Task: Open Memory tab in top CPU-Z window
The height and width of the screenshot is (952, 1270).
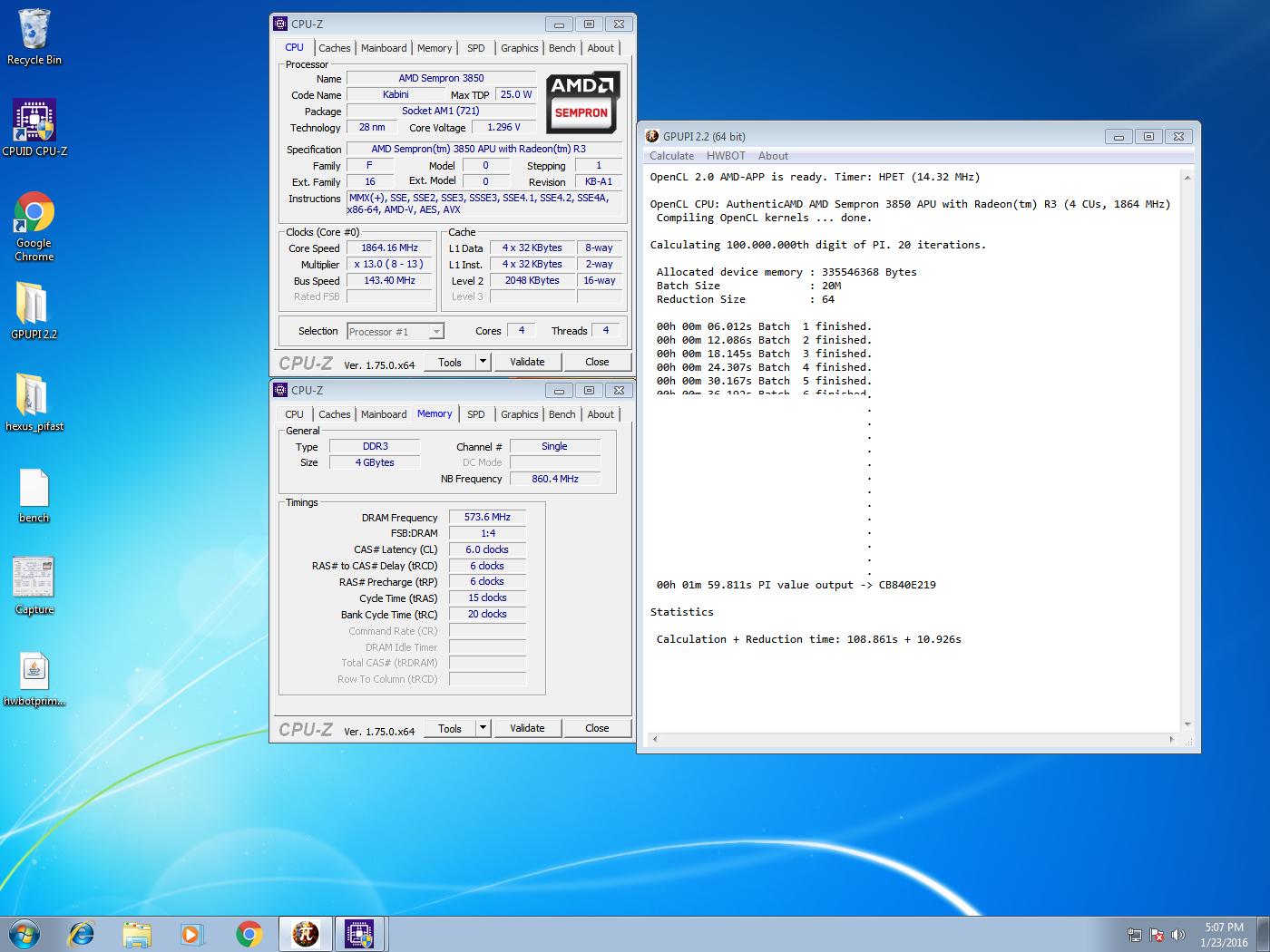Action: 435,48
